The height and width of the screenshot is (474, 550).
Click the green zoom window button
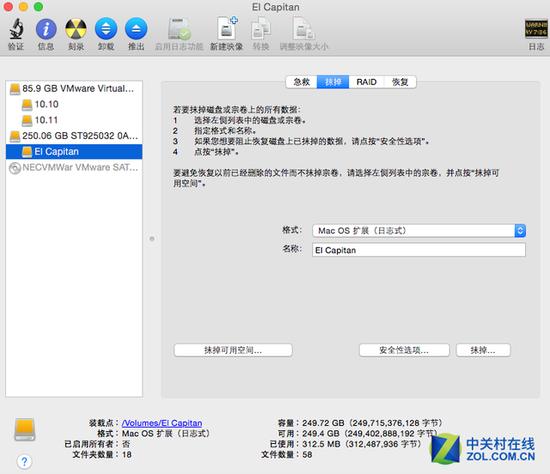coord(39,6)
